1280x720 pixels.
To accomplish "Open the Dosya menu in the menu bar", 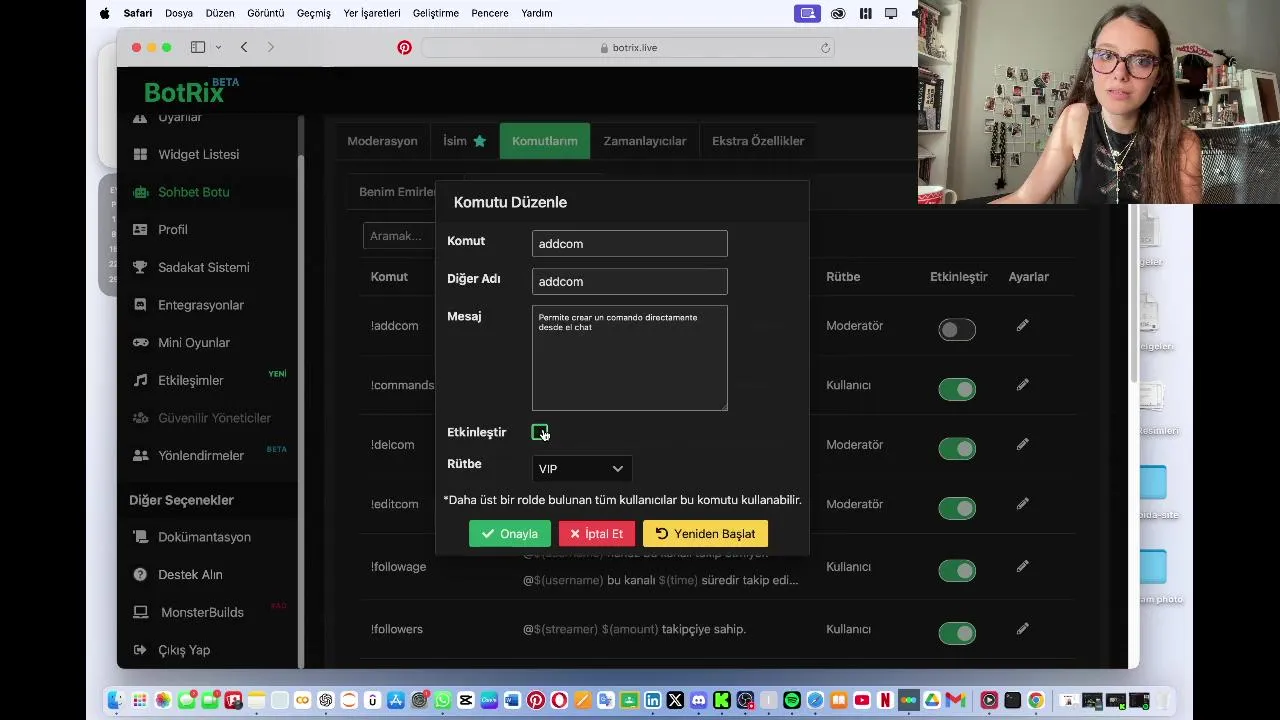I will [179, 13].
